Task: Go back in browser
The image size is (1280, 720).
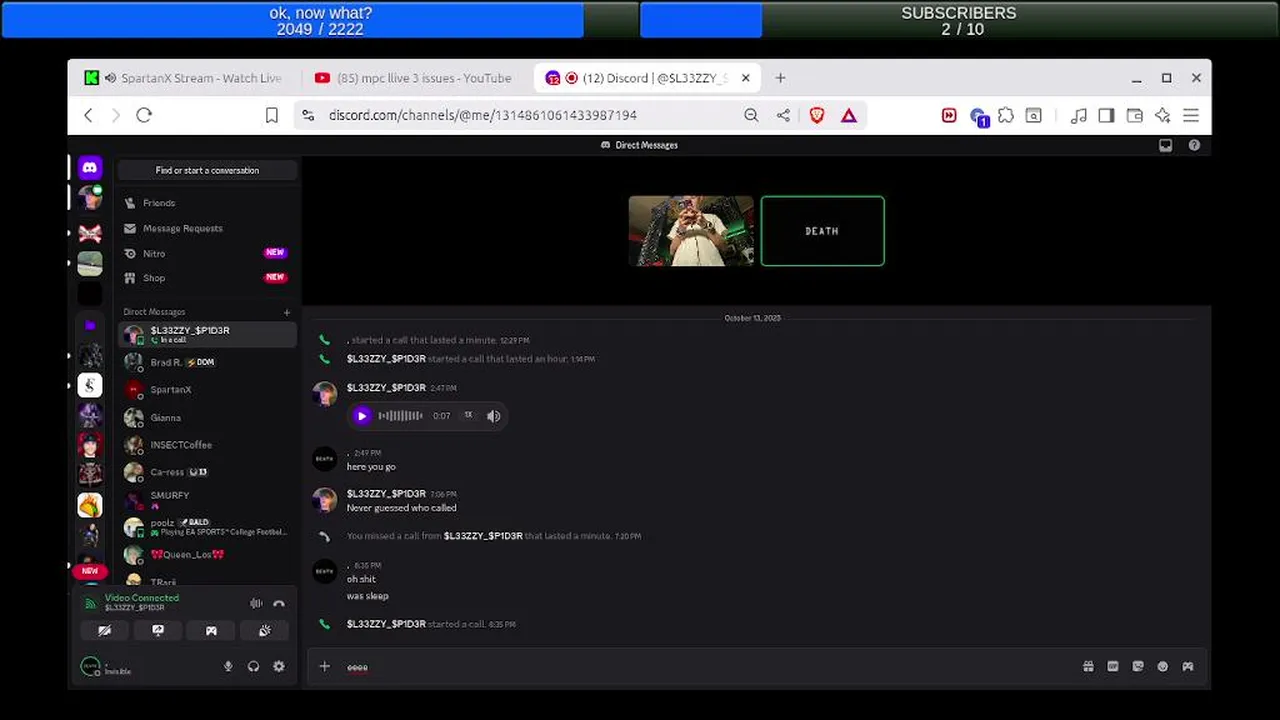Action: coord(88,115)
